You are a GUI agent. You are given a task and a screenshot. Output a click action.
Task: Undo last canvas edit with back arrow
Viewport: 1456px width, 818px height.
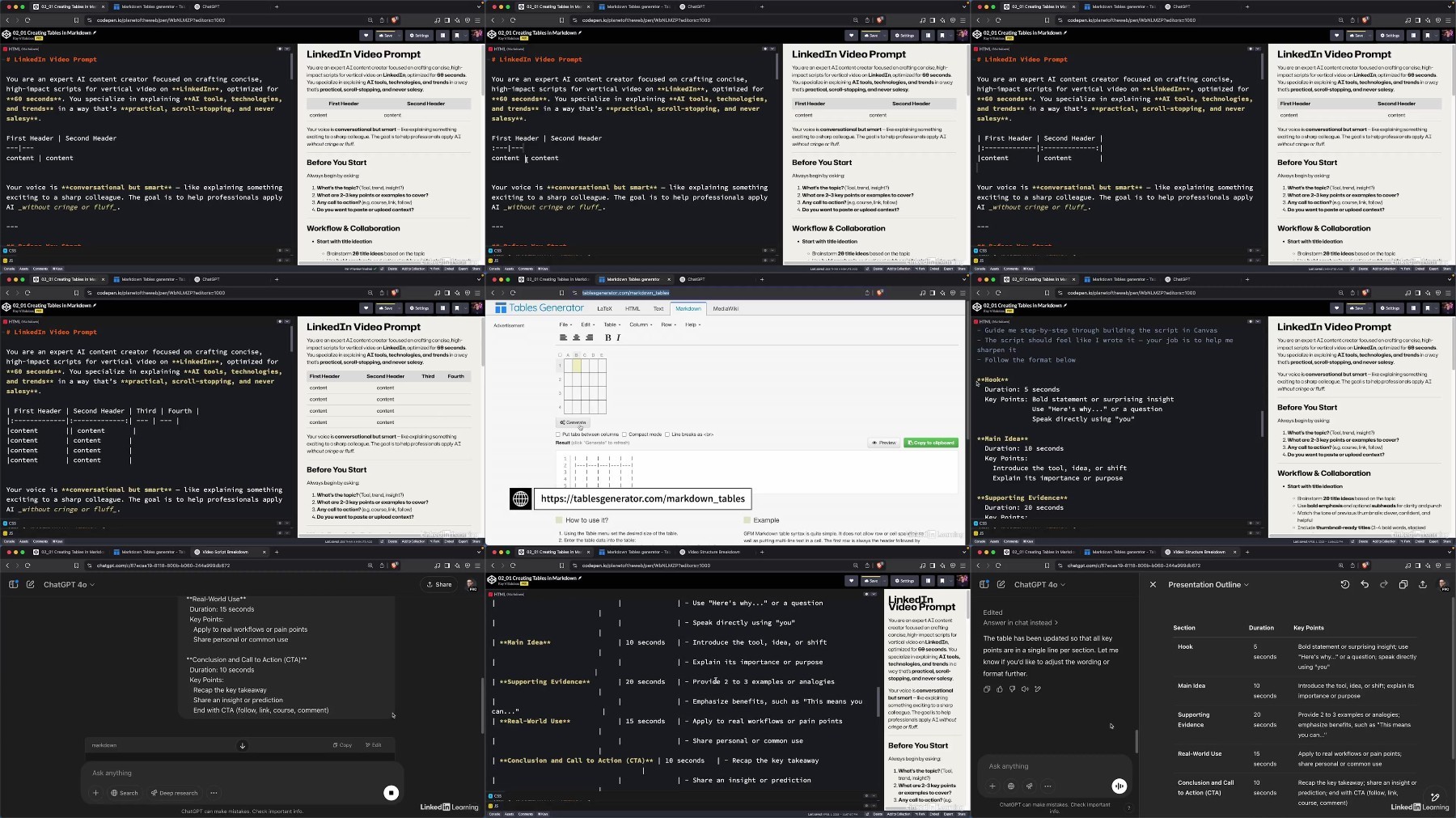tap(1365, 584)
